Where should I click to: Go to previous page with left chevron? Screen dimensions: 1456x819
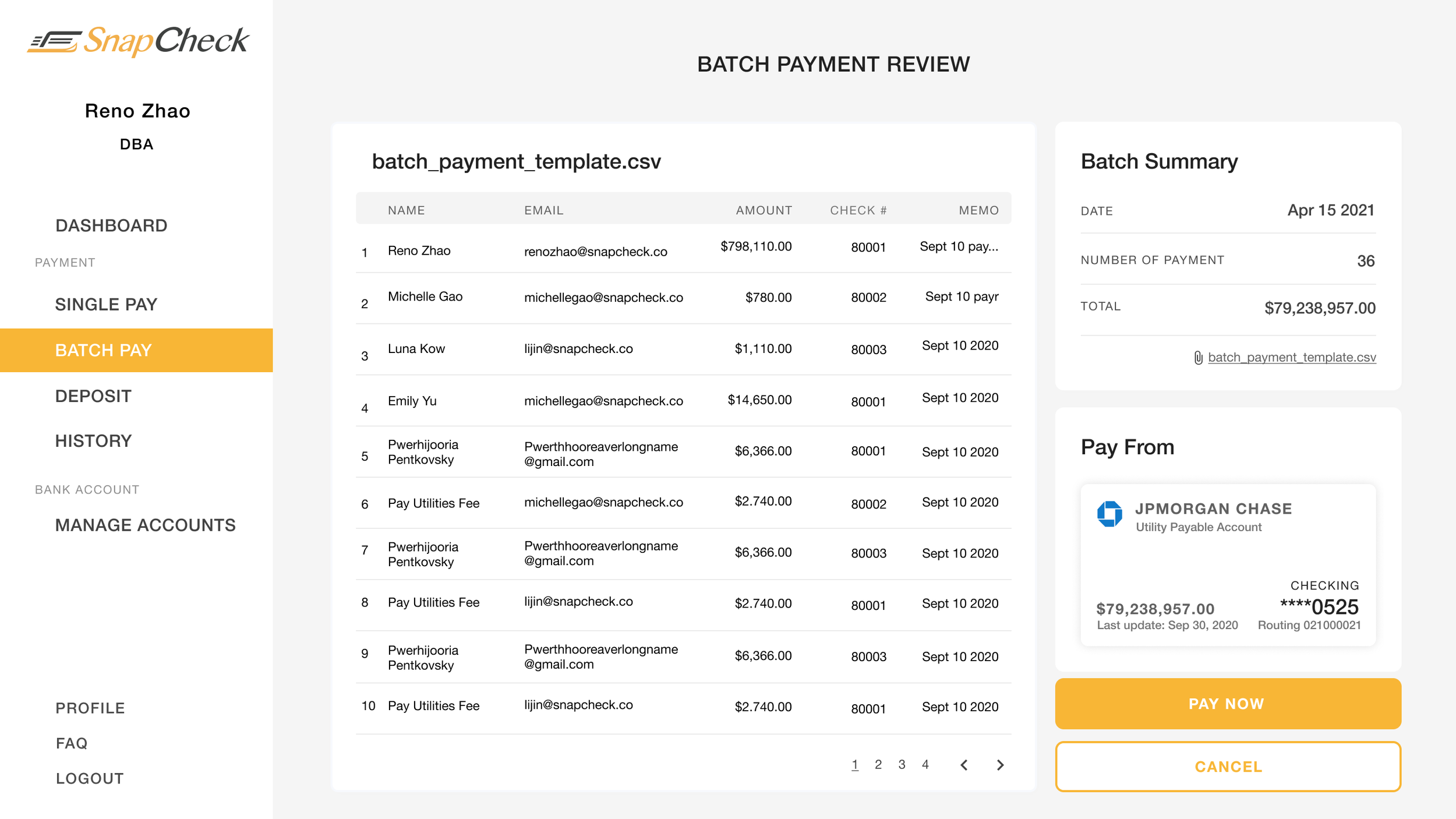click(x=964, y=765)
